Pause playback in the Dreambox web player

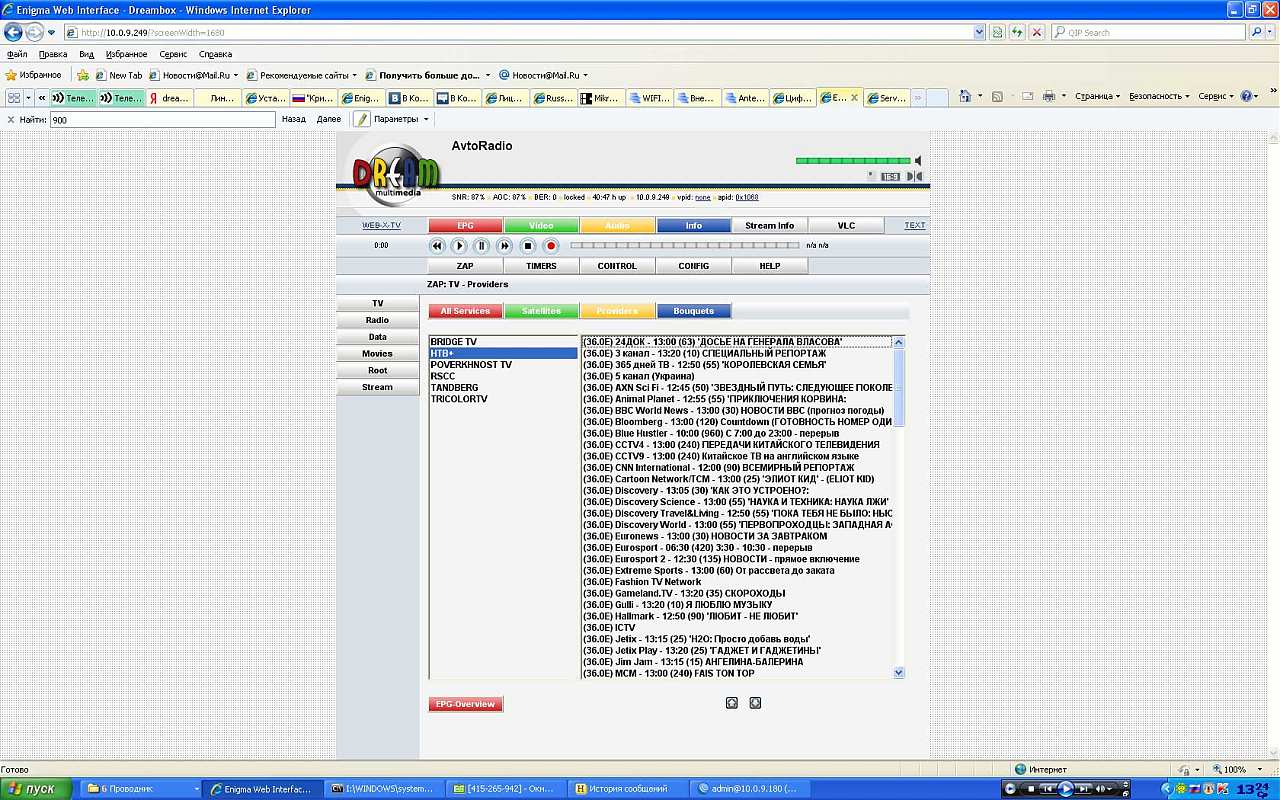(481, 246)
